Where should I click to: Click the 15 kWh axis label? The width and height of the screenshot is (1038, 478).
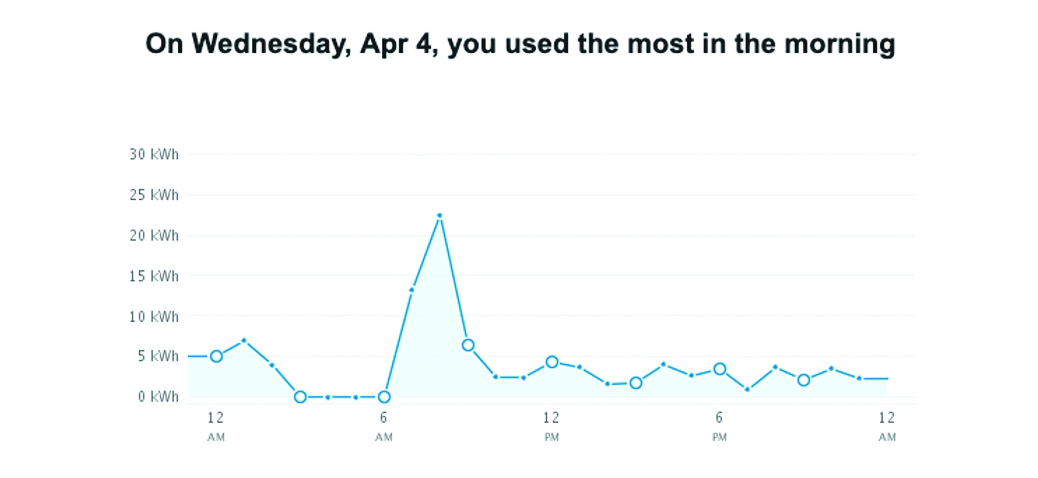154,275
